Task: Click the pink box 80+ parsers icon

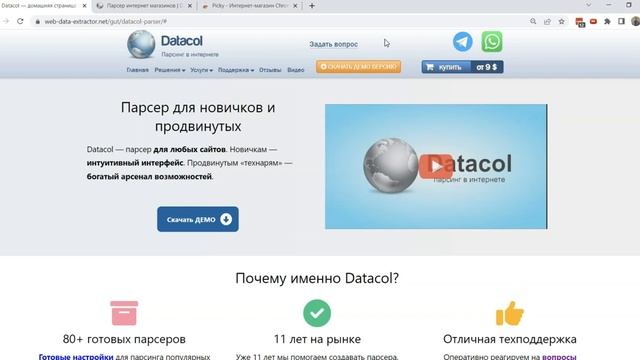Action: click(x=124, y=313)
